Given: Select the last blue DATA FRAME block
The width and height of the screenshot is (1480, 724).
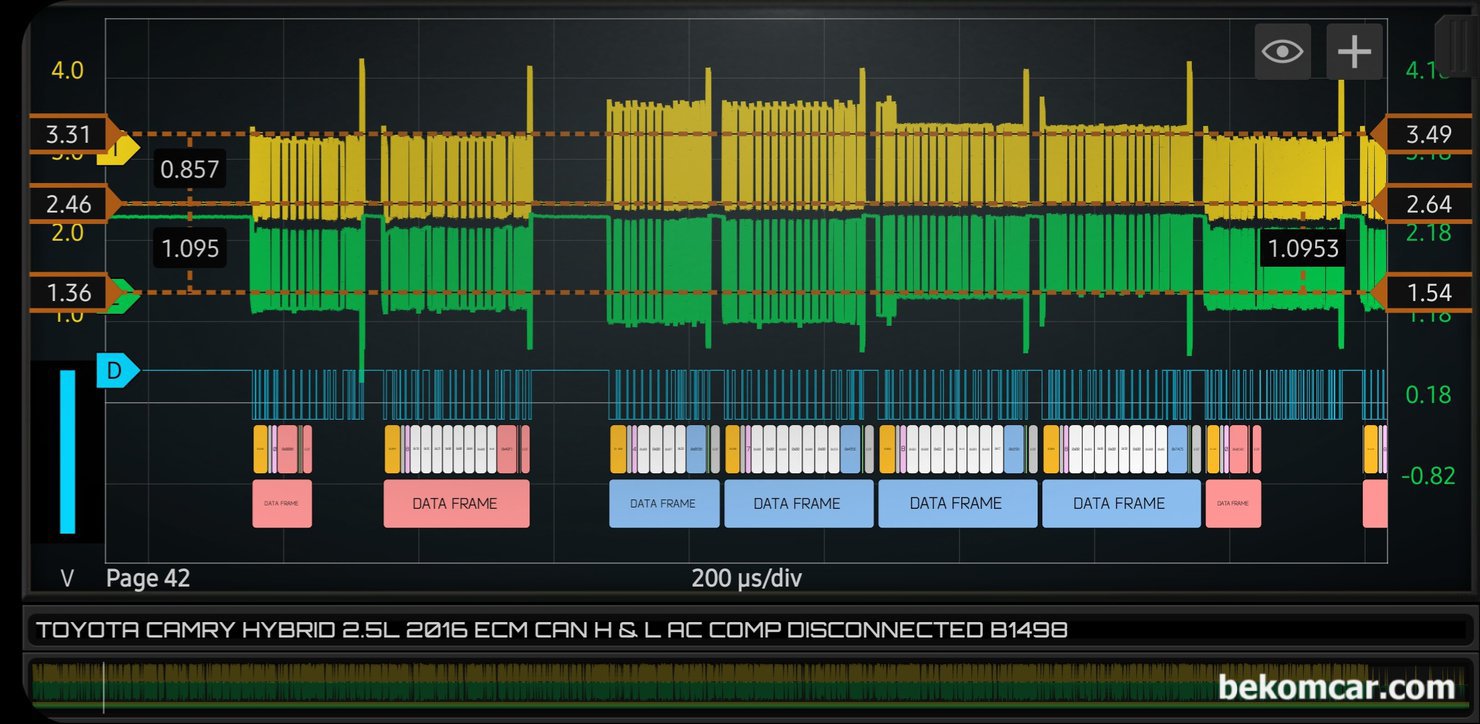Looking at the screenshot, I should (1121, 503).
